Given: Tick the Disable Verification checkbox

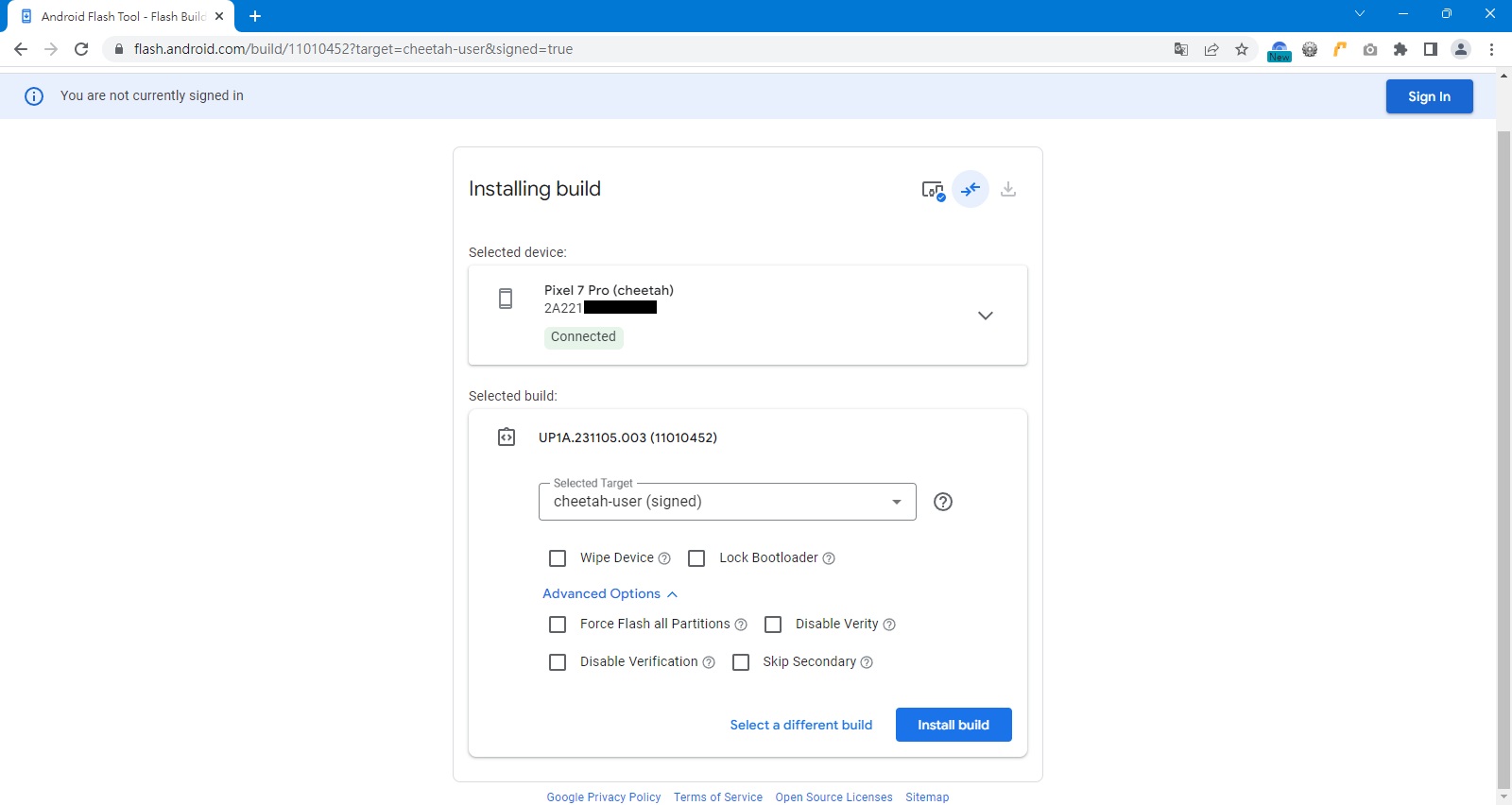Looking at the screenshot, I should click(558, 662).
